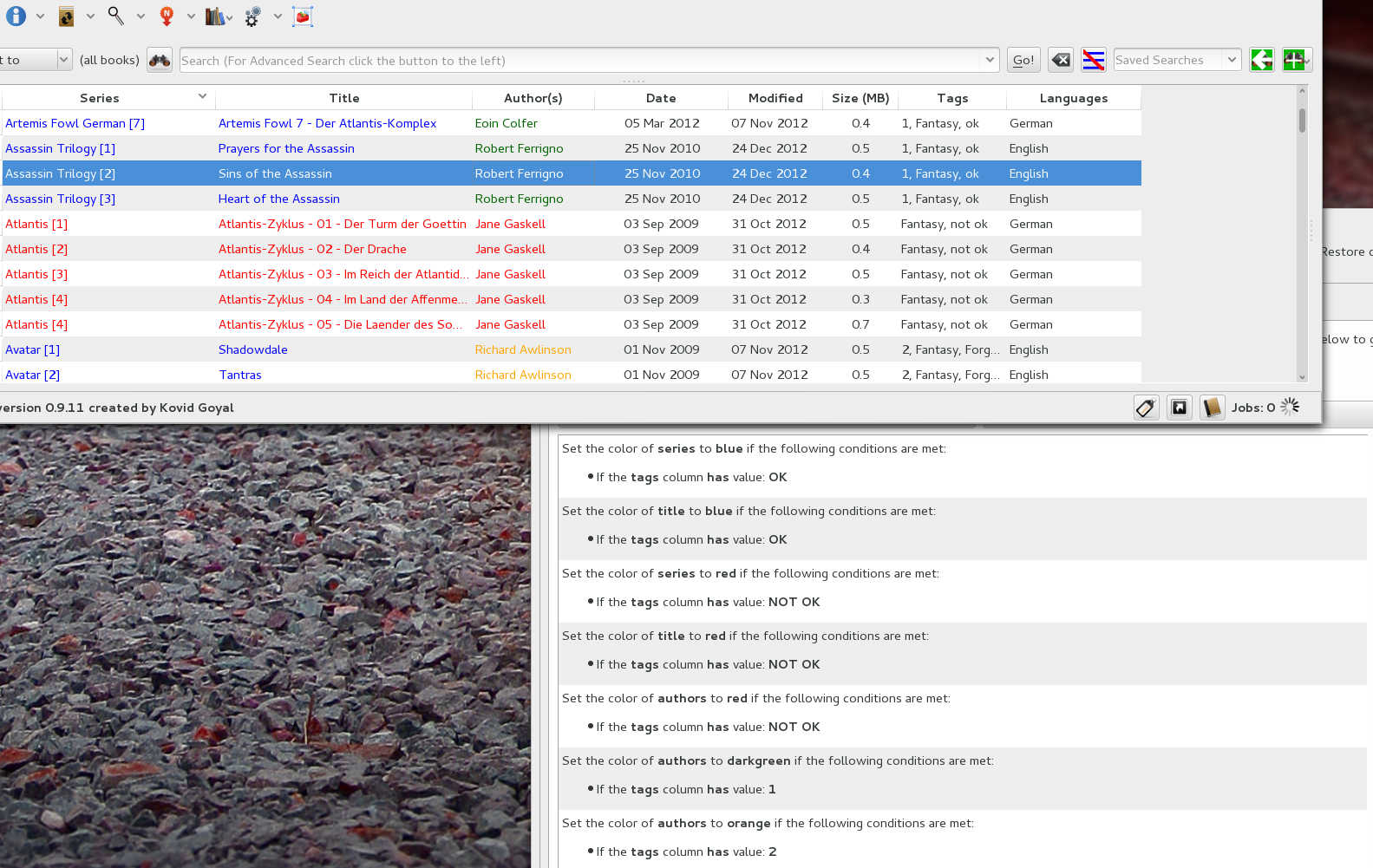Click the 'Jobs: 0' status indicator
1373x868 pixels.
coord(1253,408)
